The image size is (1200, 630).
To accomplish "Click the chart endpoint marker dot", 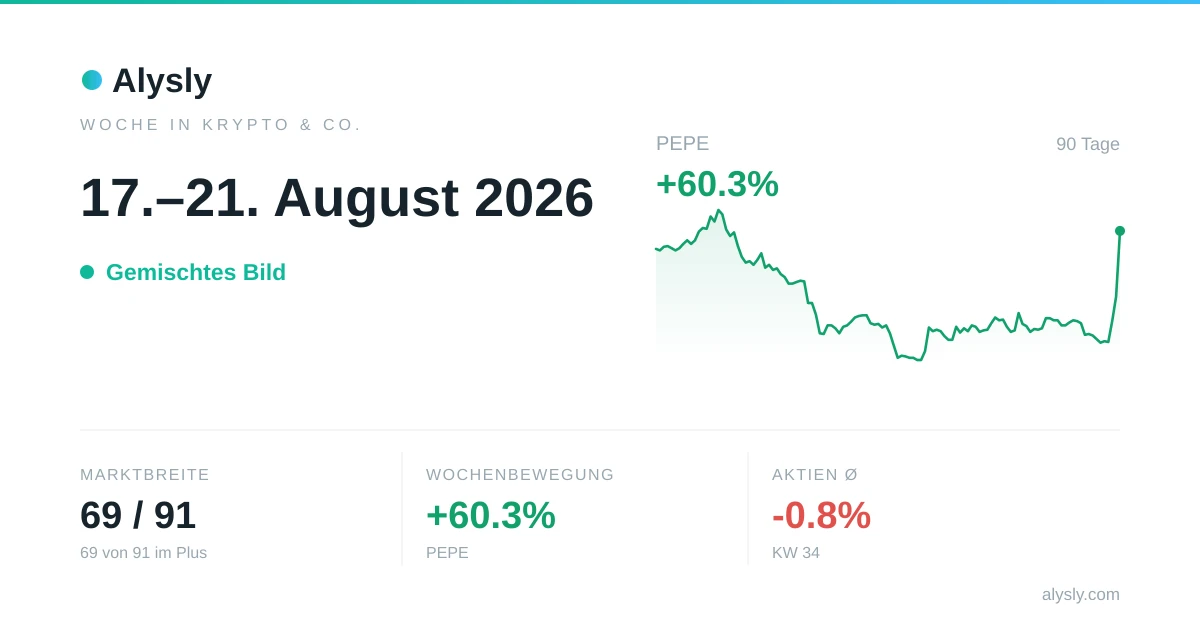I will coord(1120,231).
